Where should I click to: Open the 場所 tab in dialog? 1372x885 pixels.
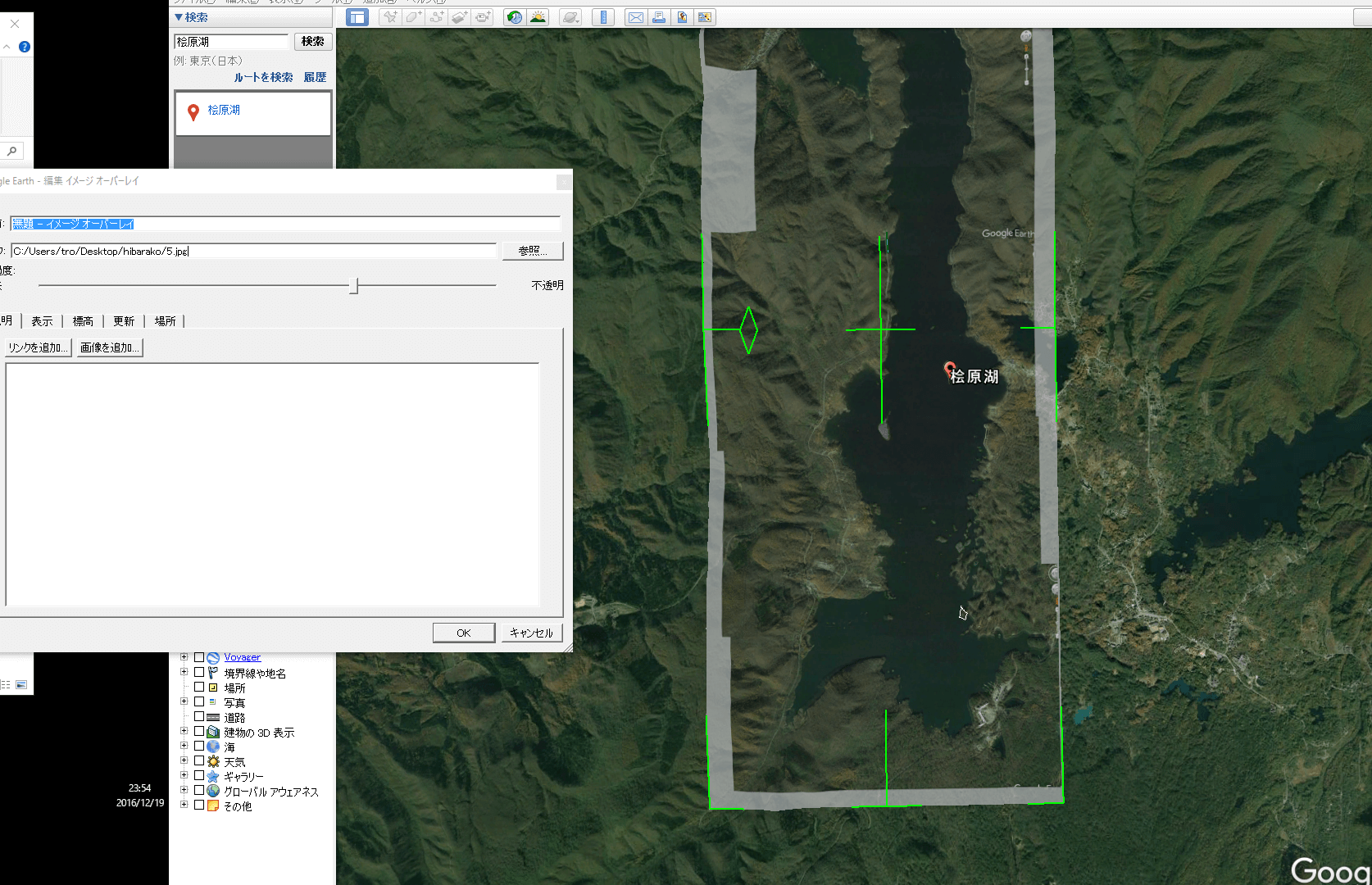tap(165, 321)
